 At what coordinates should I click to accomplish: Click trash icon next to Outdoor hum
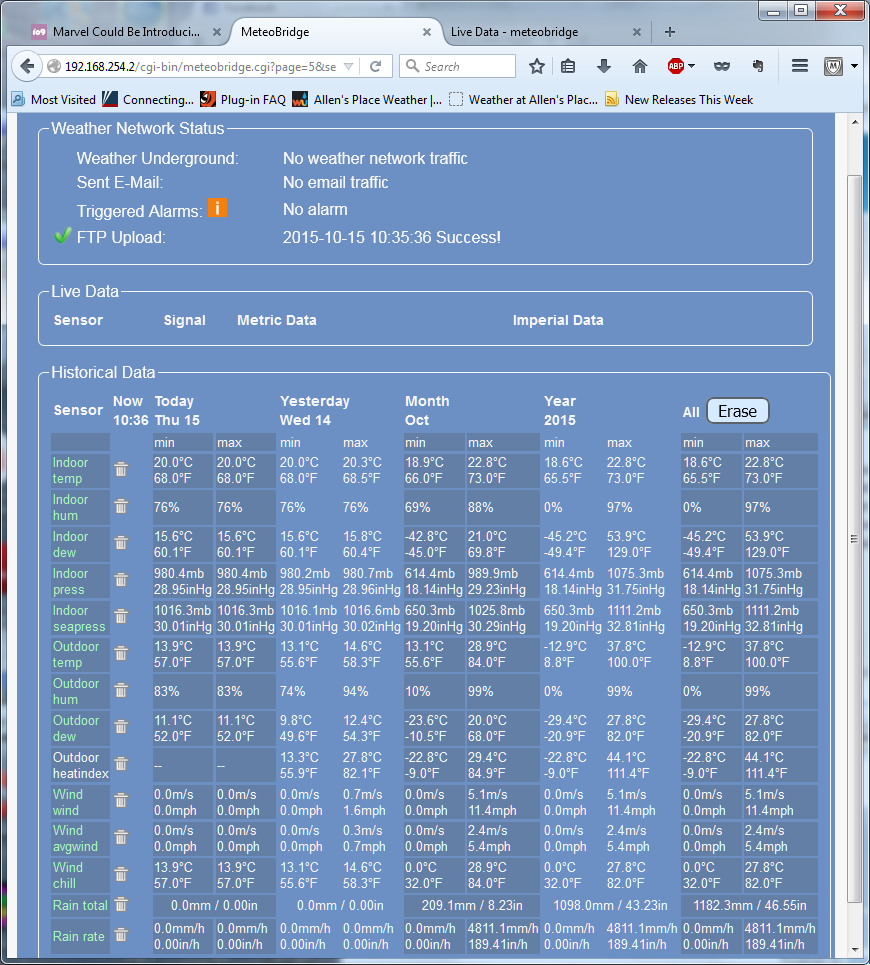(121, 691)
